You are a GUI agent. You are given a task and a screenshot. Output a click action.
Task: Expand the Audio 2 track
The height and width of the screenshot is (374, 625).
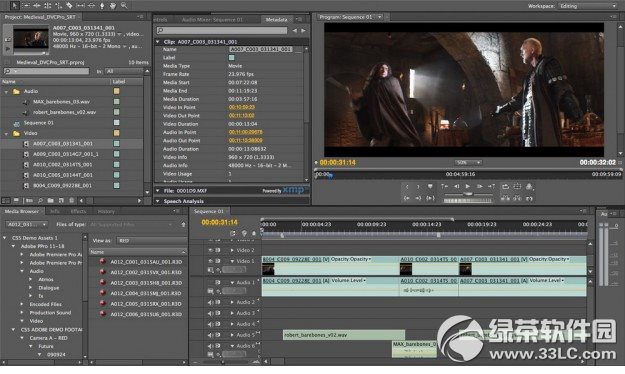(x=232, y=302)
